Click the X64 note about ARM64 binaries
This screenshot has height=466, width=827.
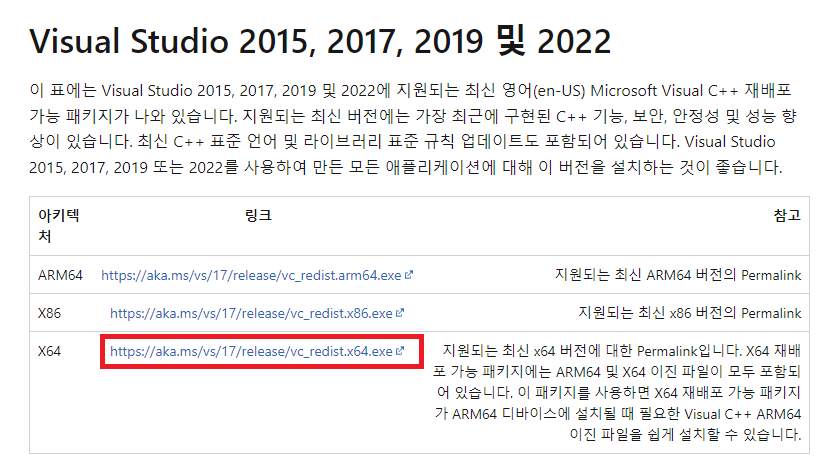[x=617, y=393]
